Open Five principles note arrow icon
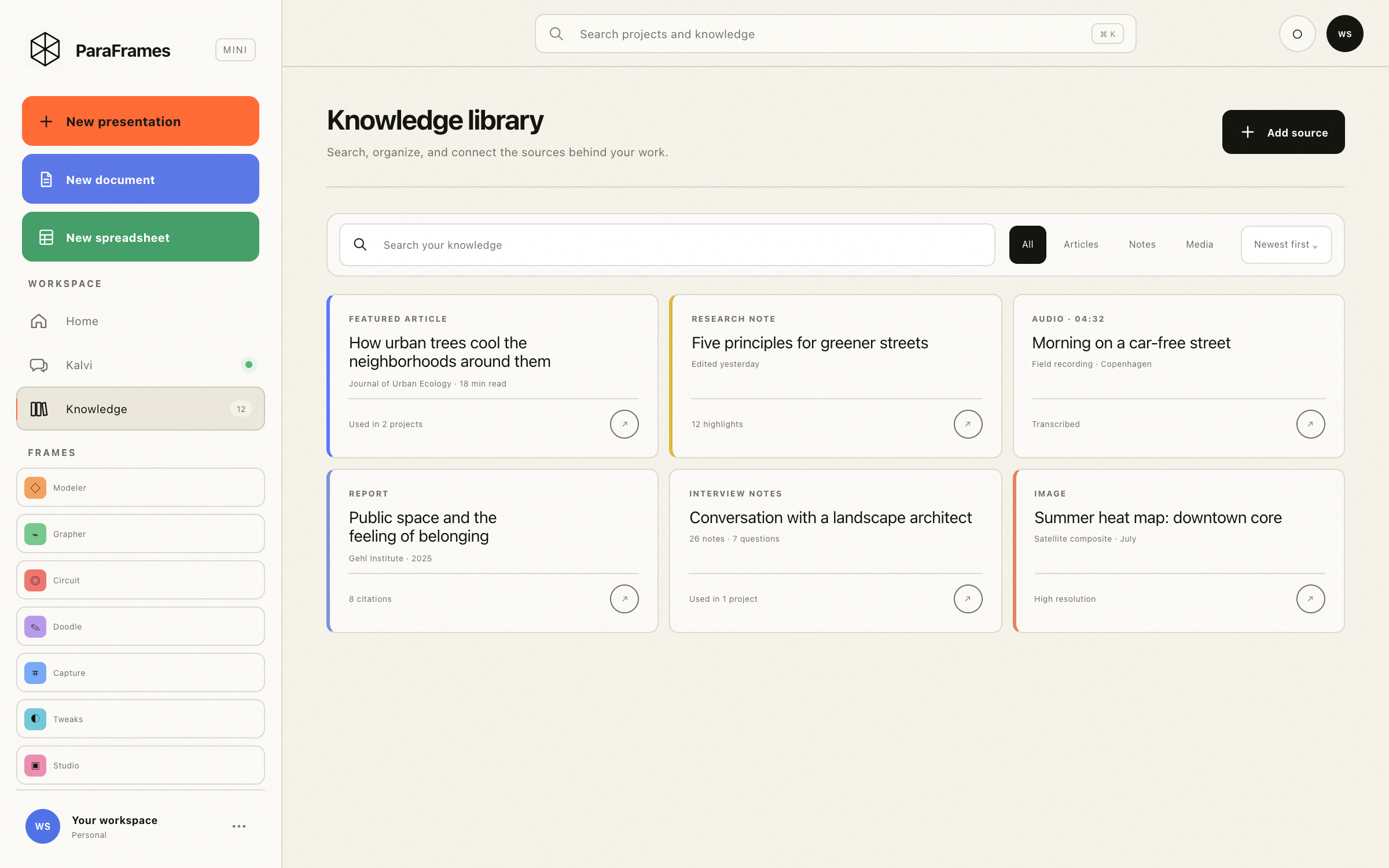The height and width of the screenshot is (868, 1389). pos(968,424)
